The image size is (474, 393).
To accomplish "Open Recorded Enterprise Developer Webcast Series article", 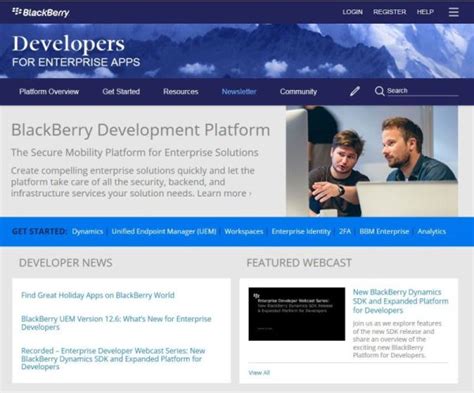I will 113,359.
